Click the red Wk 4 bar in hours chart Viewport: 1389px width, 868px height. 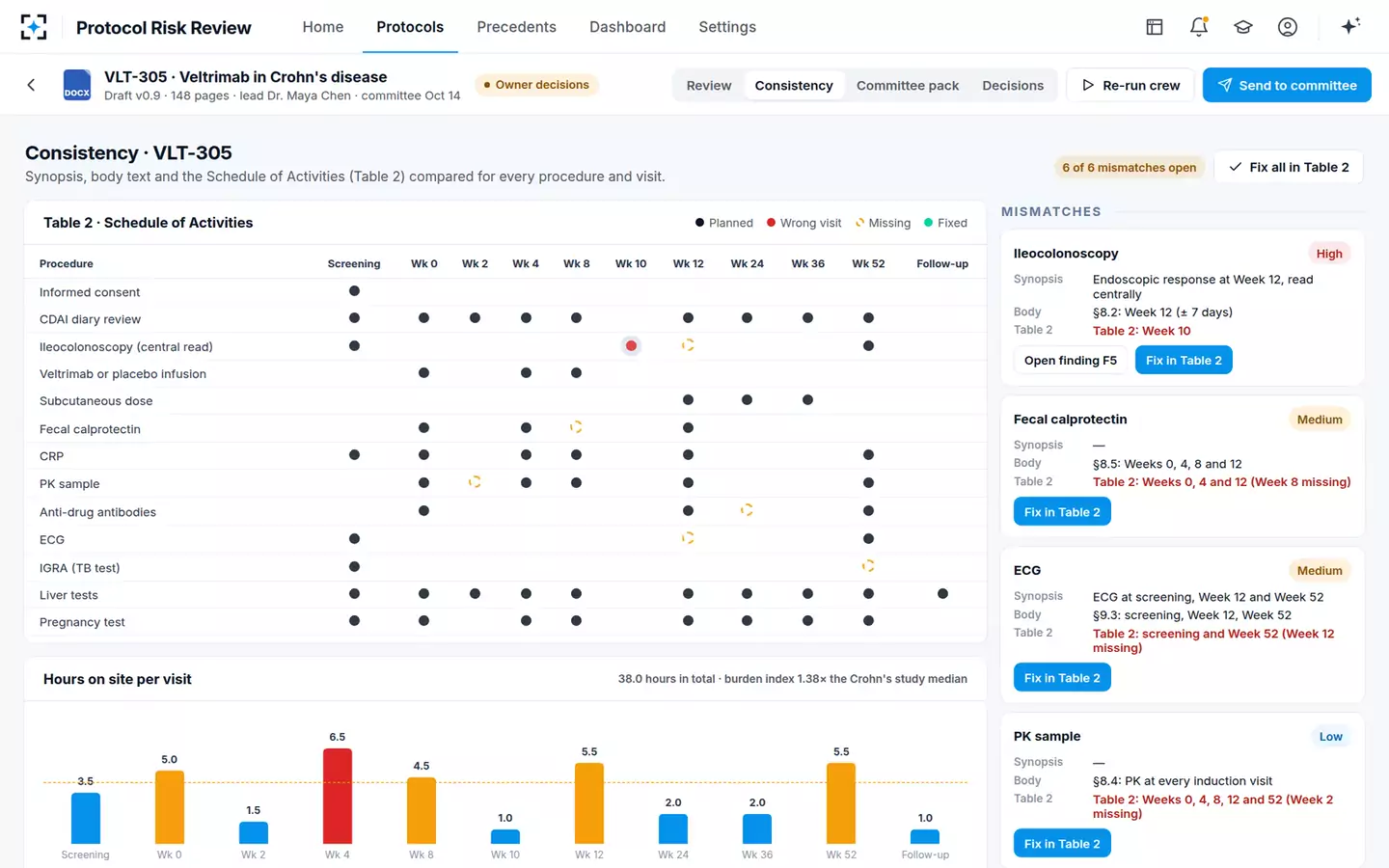[x=338, y=797]
